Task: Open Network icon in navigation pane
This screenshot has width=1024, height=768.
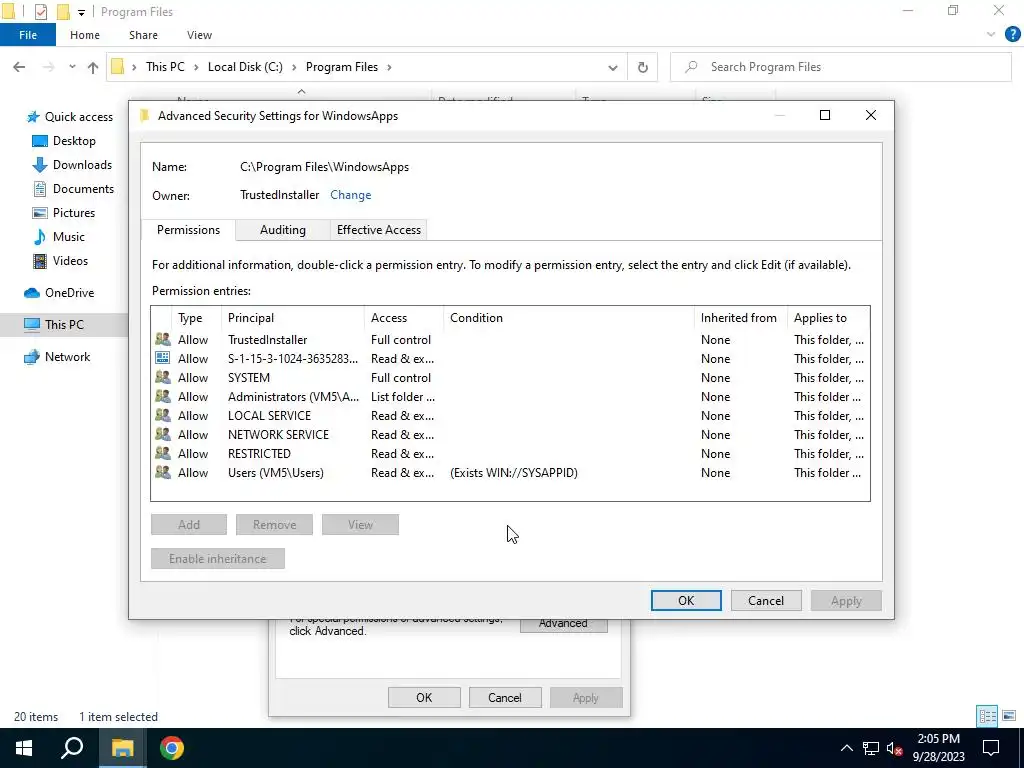Action: coord(32,357)
